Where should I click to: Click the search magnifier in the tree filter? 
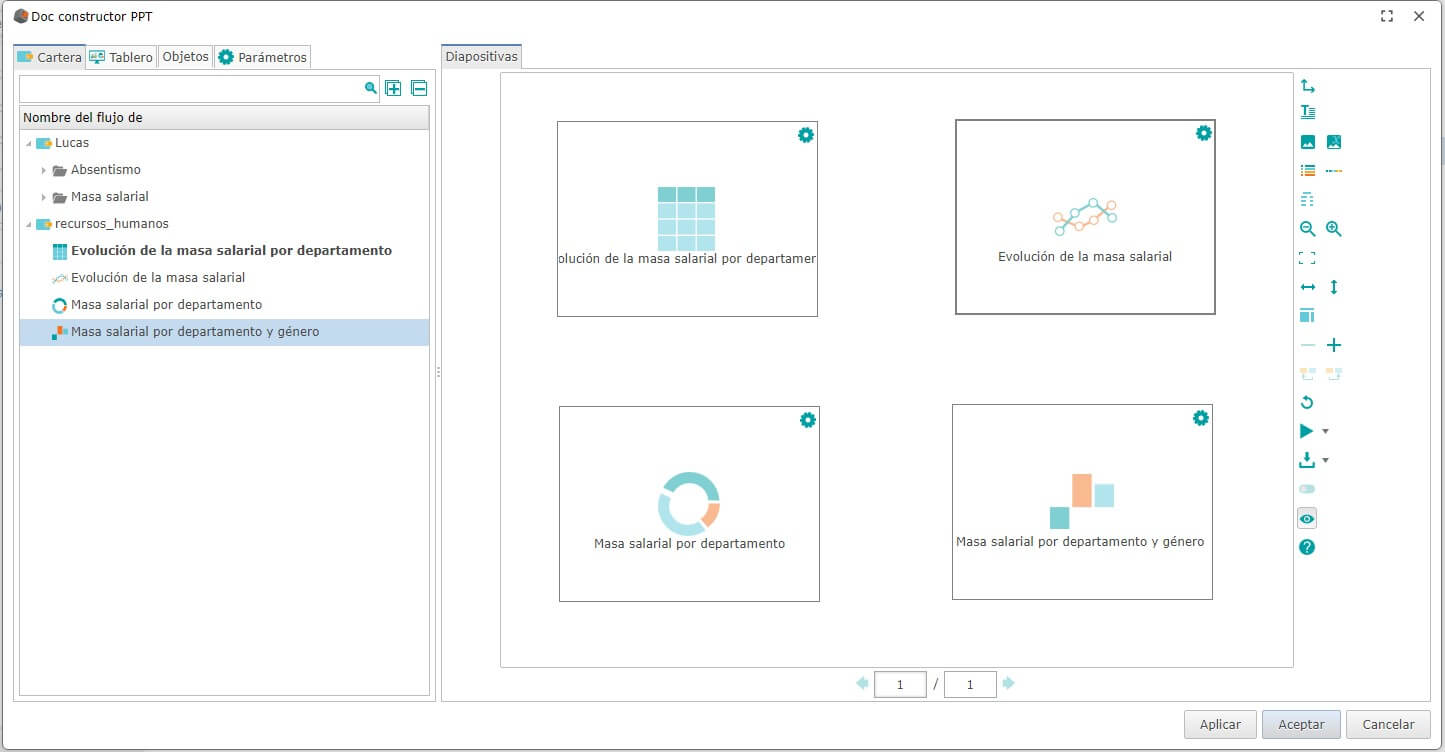pos(371,88)
